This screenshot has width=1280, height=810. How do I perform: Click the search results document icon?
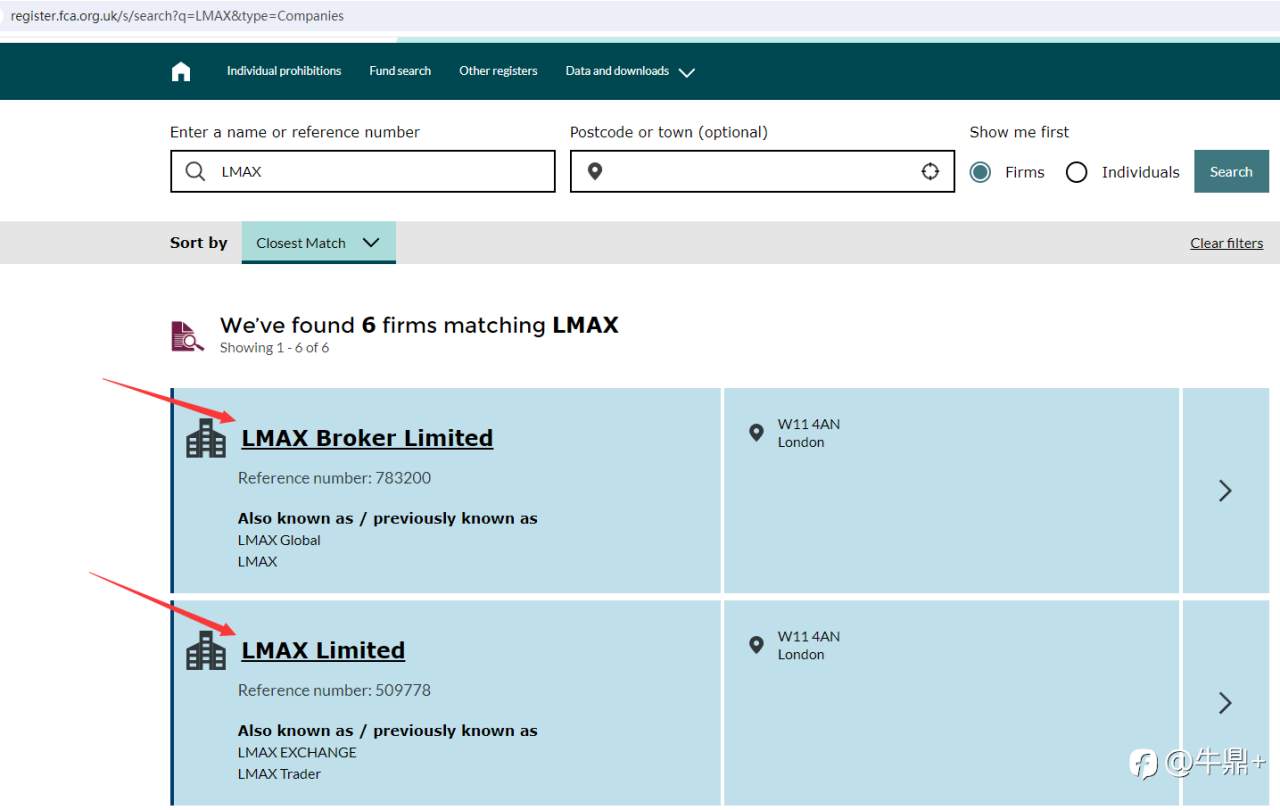[x=187, y=336]
